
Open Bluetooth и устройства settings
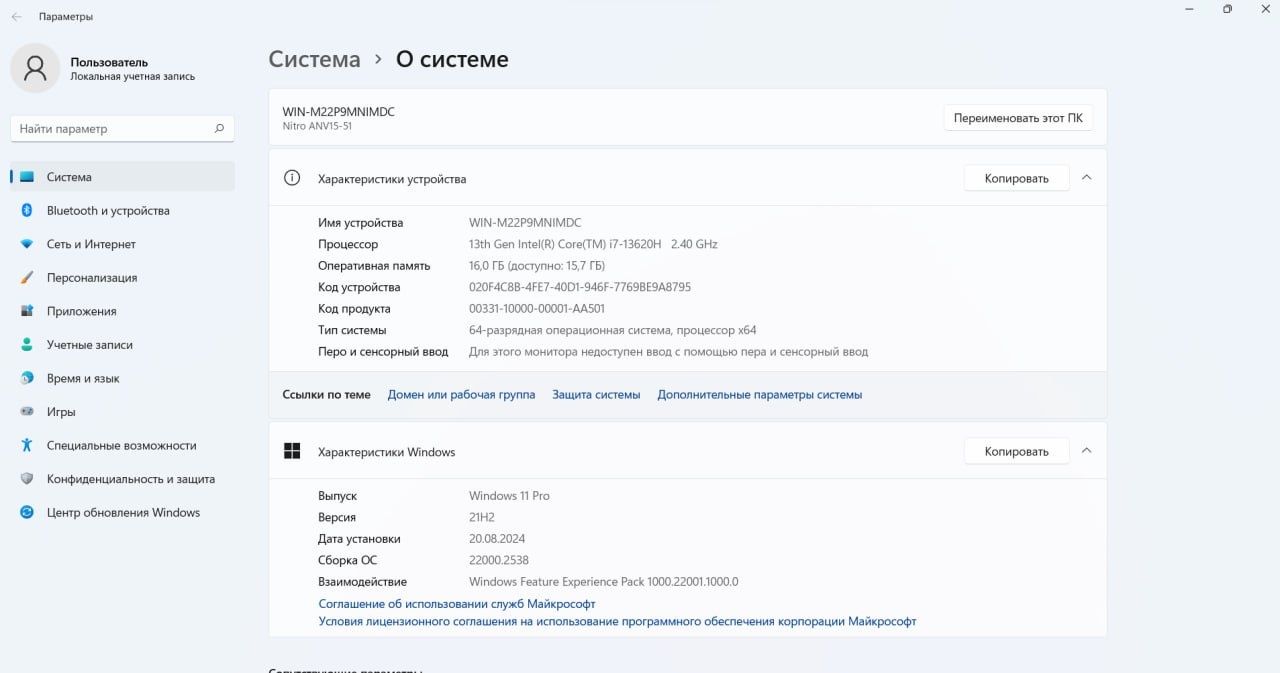[123, 210]
